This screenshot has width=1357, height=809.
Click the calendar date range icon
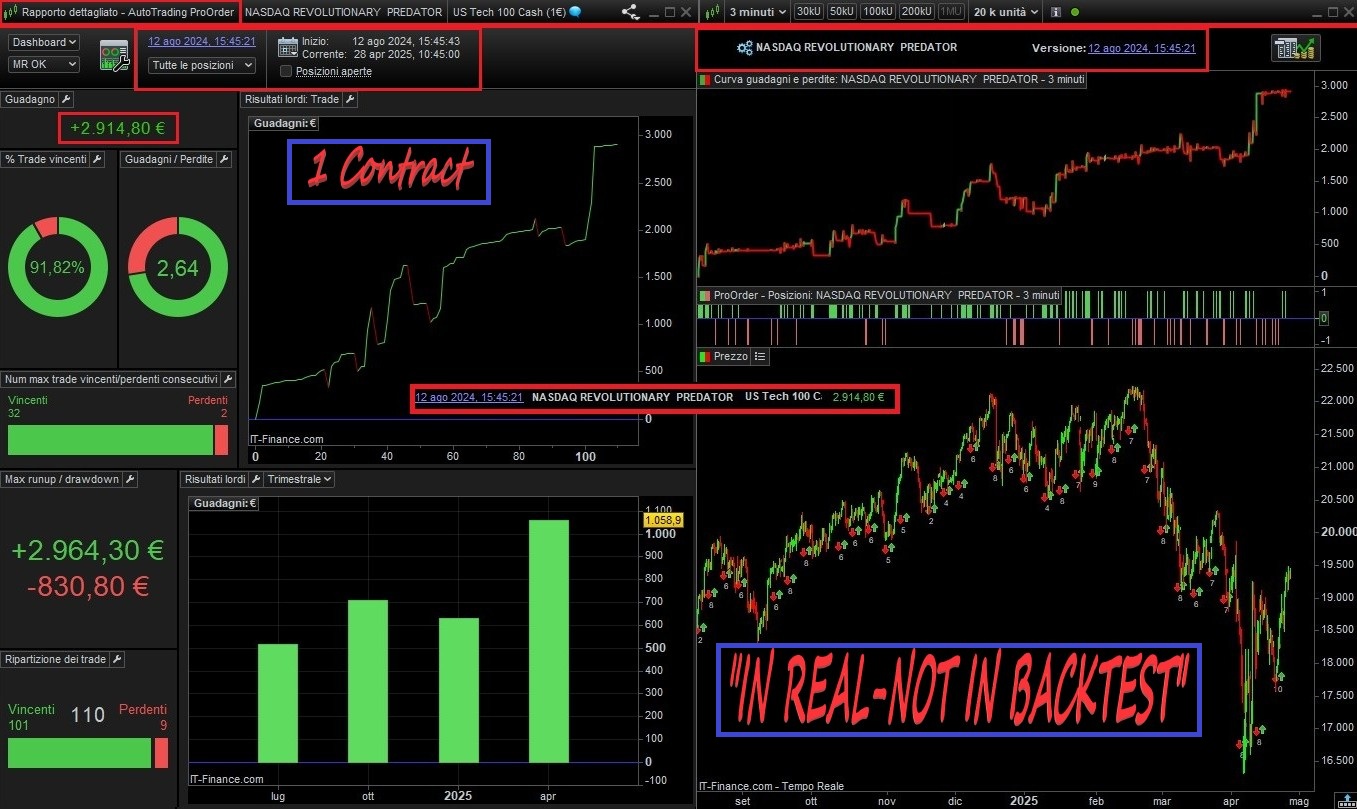(288, 47)
